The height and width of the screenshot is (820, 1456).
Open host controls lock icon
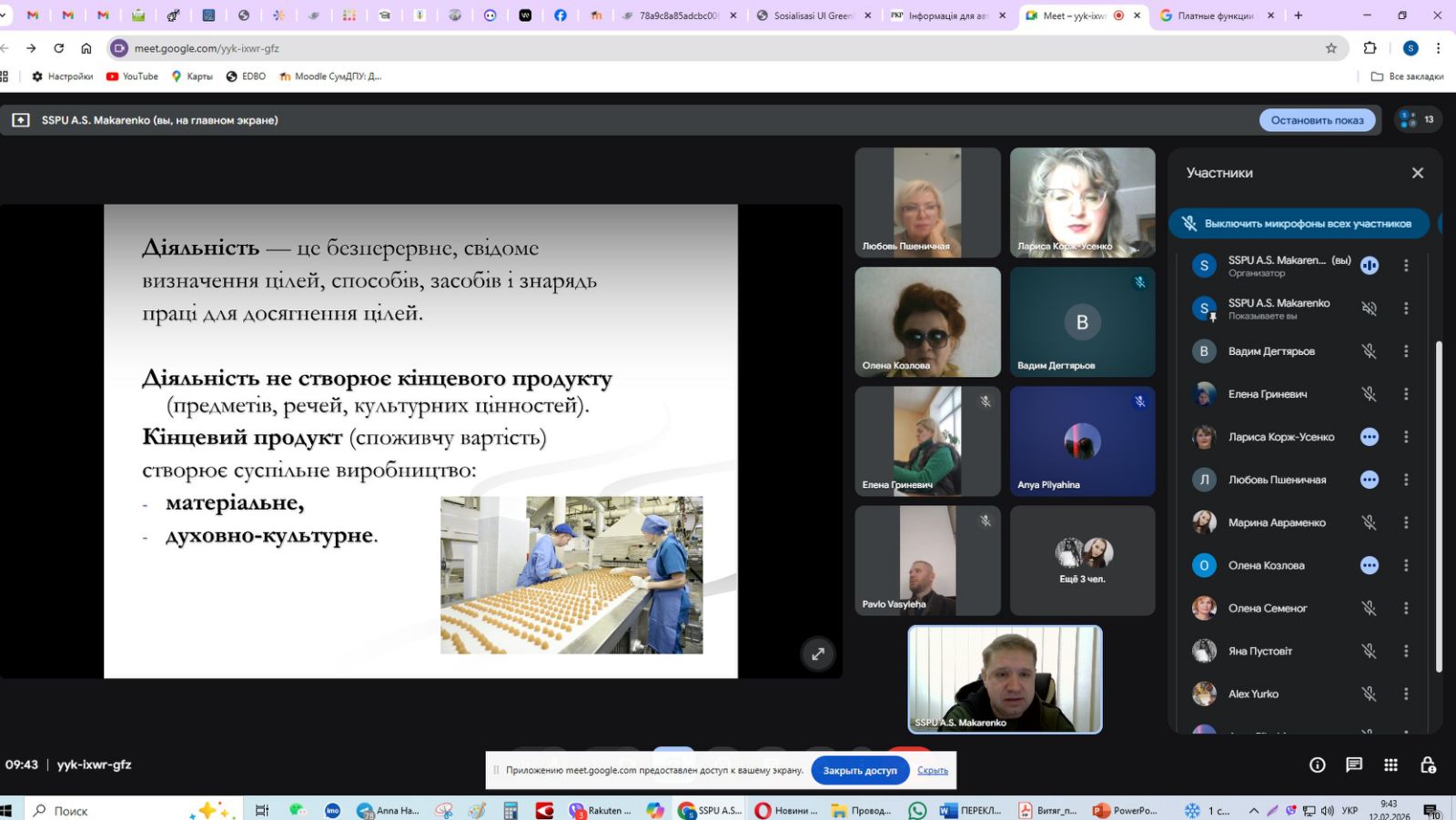[1428, 765]
